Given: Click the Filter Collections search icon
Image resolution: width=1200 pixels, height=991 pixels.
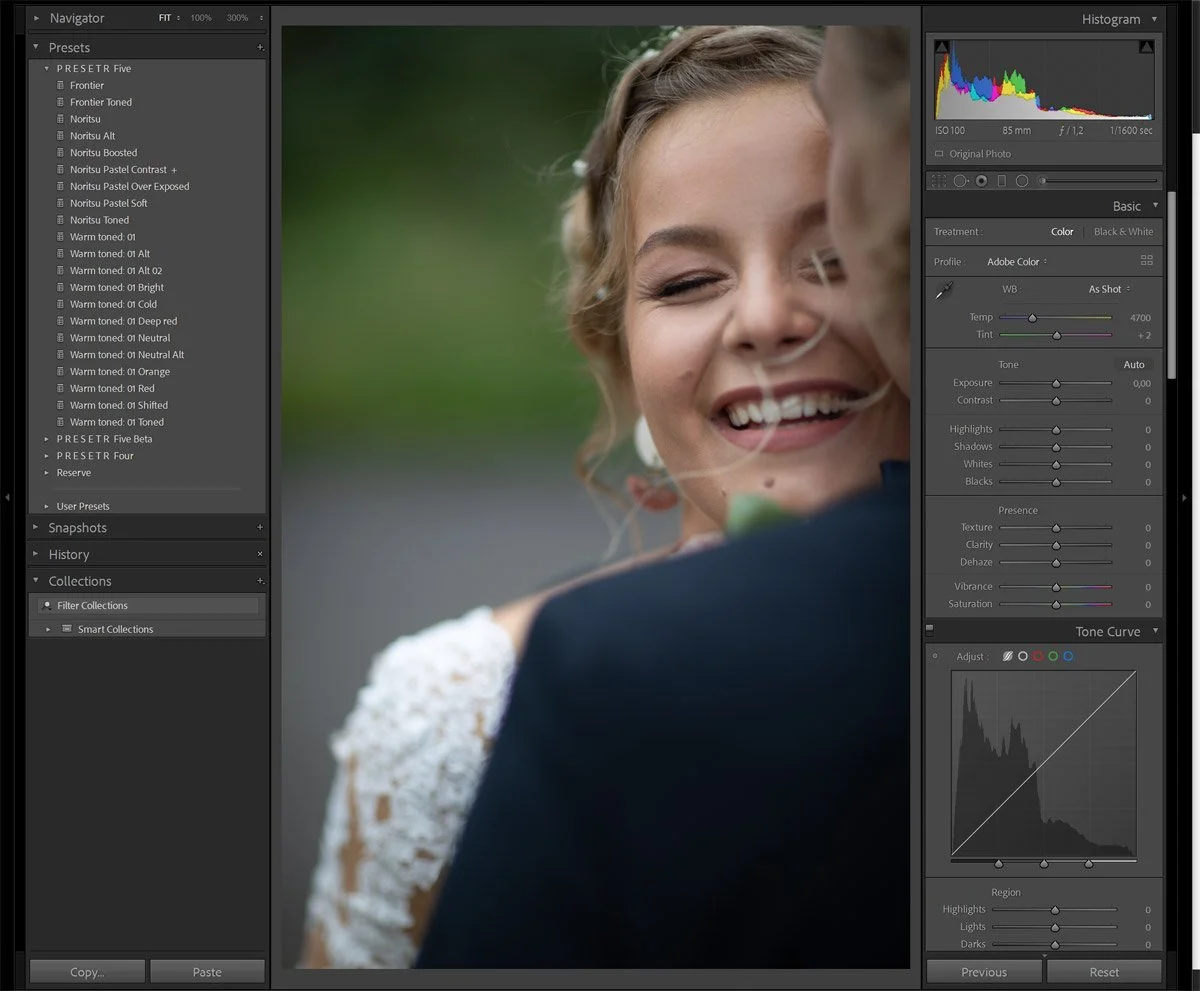Looking at the screenshot, I should (47, 605).
